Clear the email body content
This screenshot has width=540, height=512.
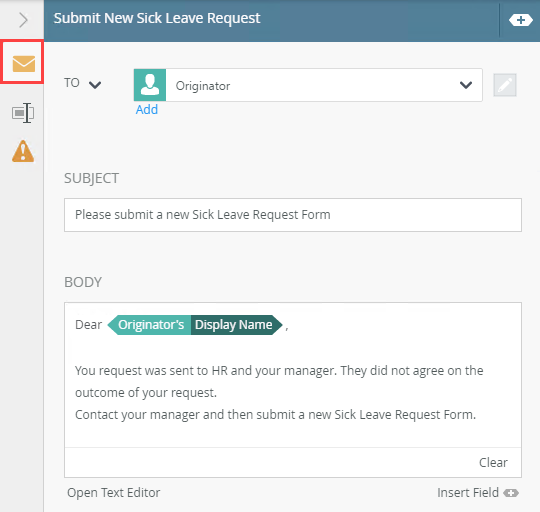[x=493, y=462]
